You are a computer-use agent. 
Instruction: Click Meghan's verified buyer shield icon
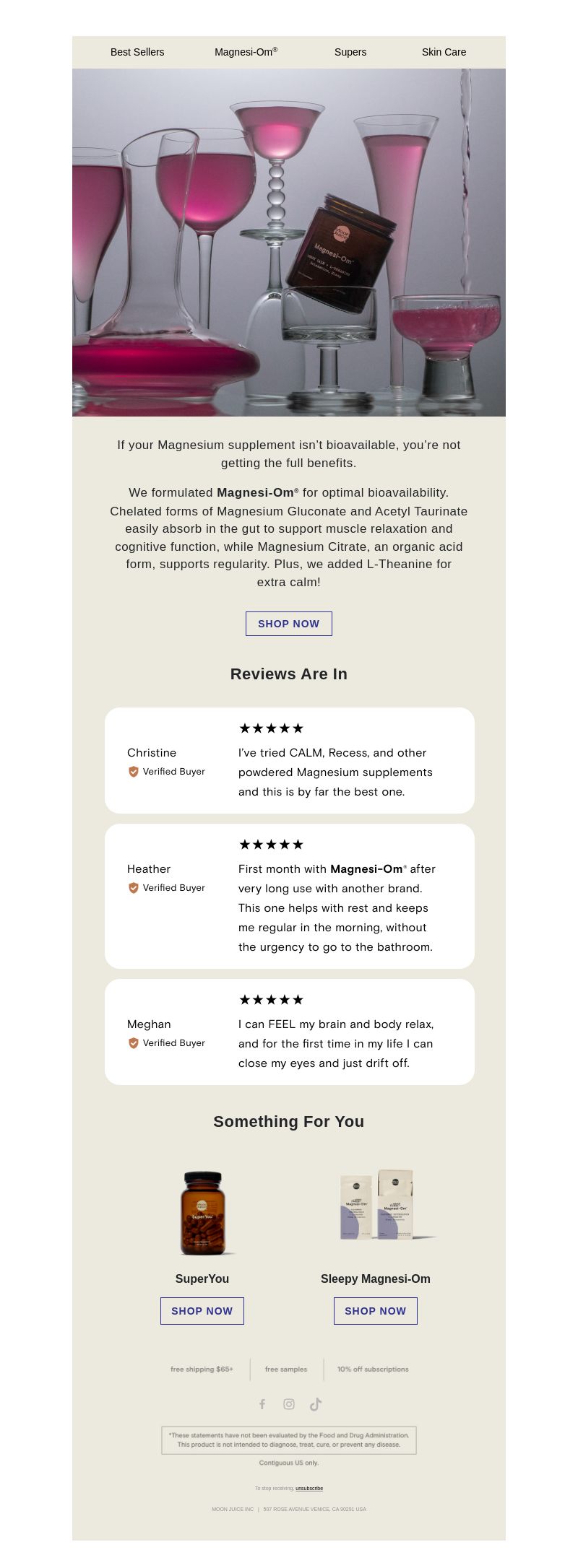click(134, 1043)
